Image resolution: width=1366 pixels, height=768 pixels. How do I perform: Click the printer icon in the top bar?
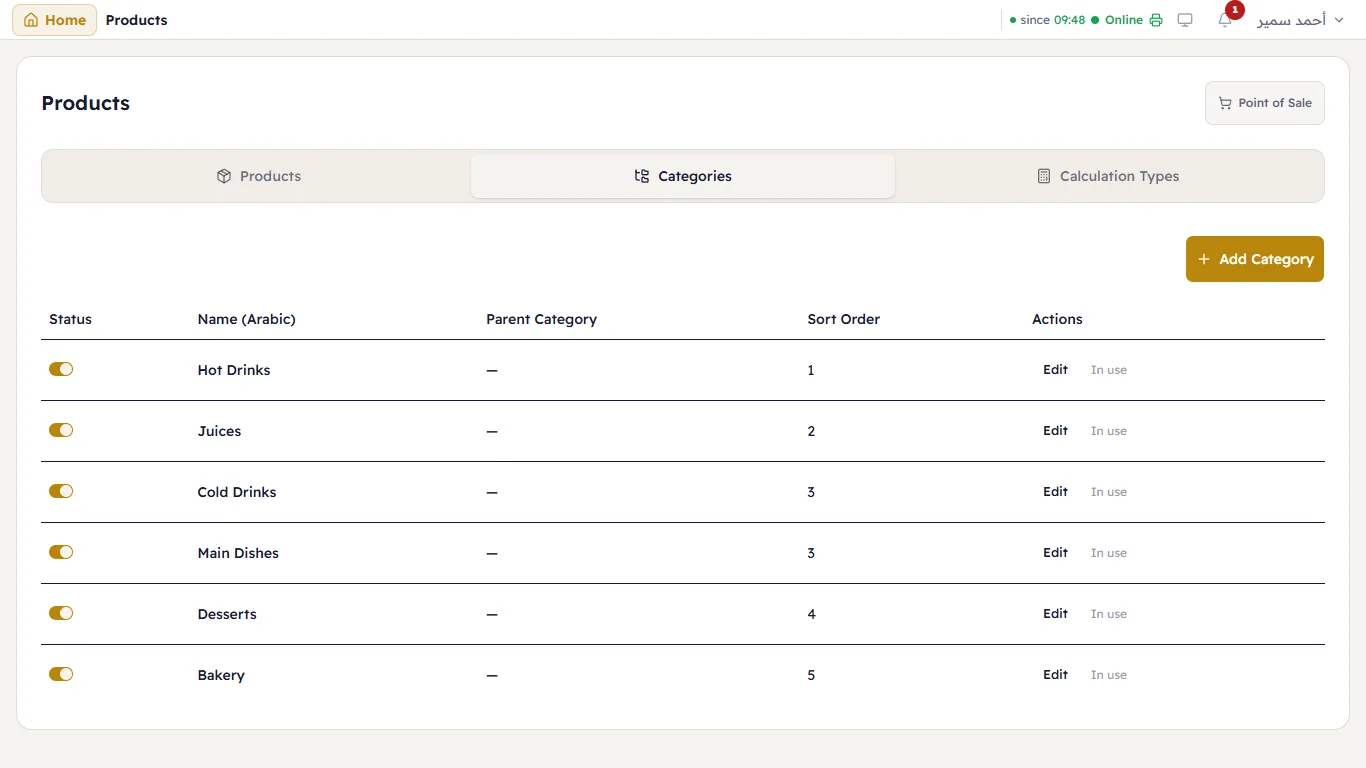[1156, 20]
